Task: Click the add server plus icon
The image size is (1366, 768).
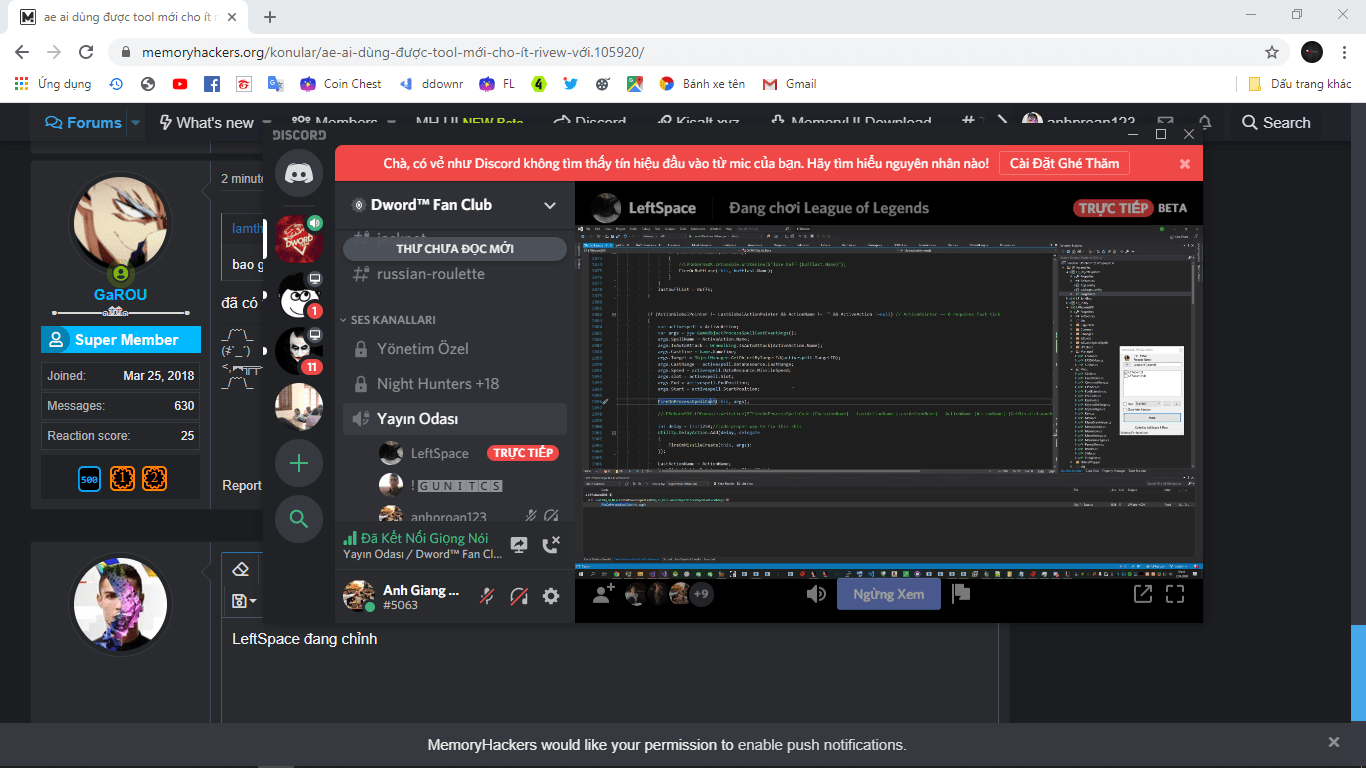Action: (298, 463)
